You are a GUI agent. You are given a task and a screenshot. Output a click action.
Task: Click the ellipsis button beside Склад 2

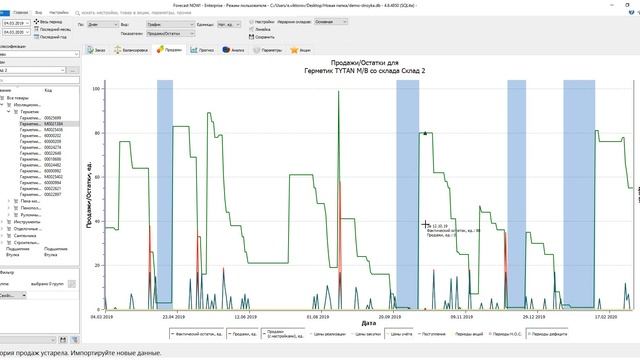click(x=73, y=70)
